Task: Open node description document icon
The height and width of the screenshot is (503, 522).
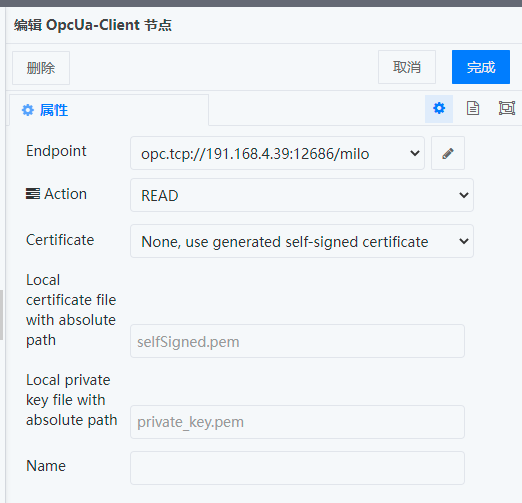Action: point(473,109)
